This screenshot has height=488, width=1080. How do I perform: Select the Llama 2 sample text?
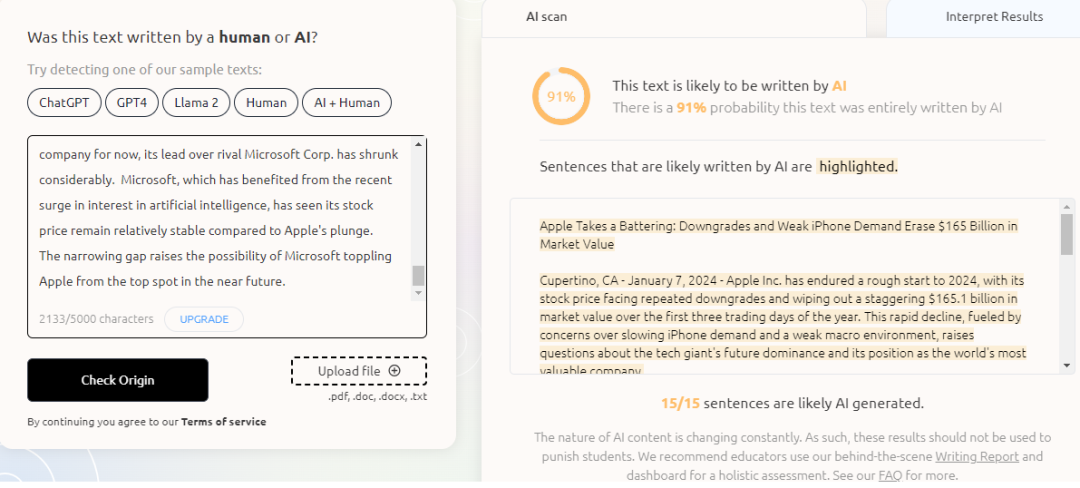pos(196,102)
